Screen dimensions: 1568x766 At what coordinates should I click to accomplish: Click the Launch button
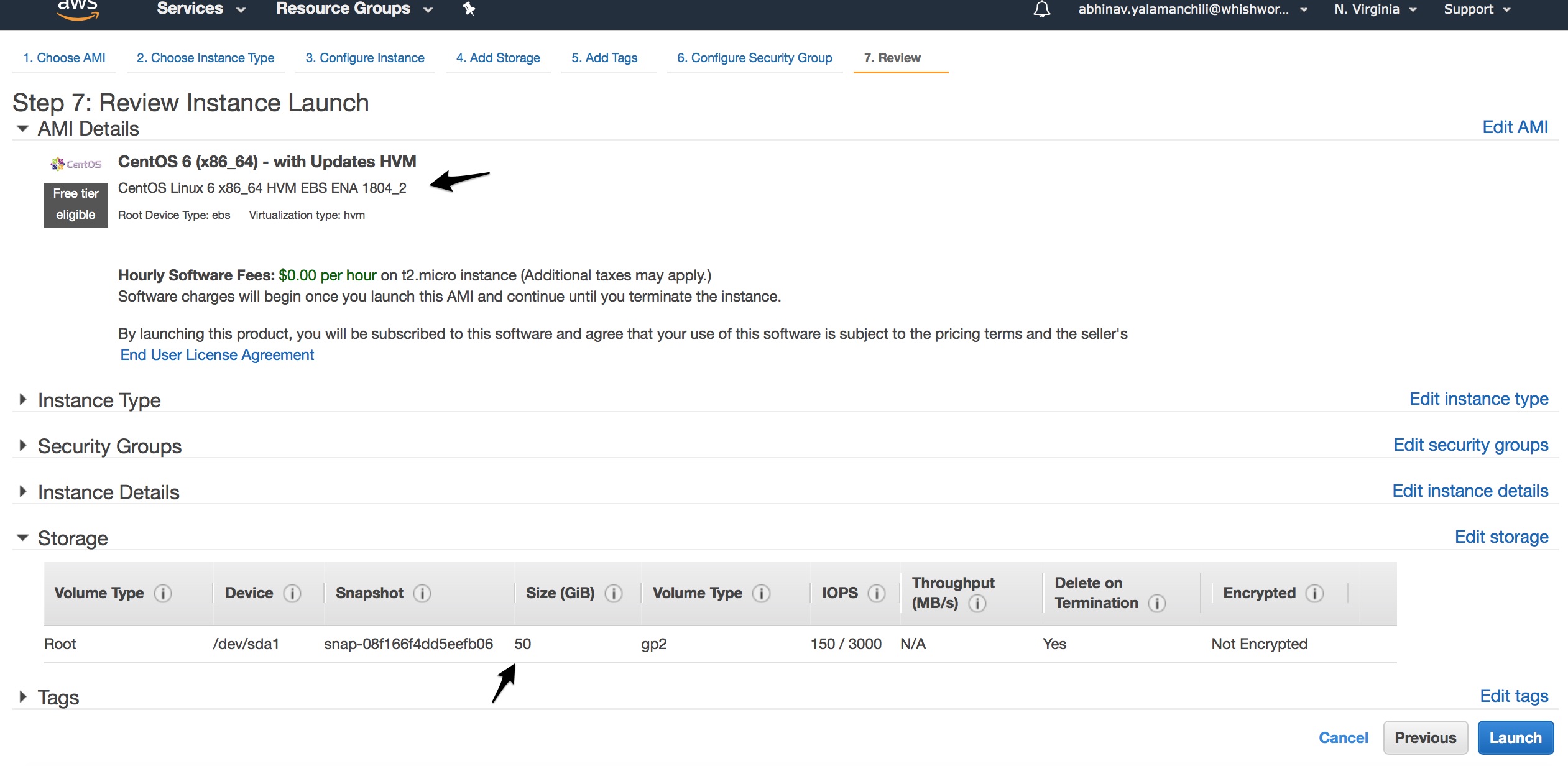[x=1515, y=737]
